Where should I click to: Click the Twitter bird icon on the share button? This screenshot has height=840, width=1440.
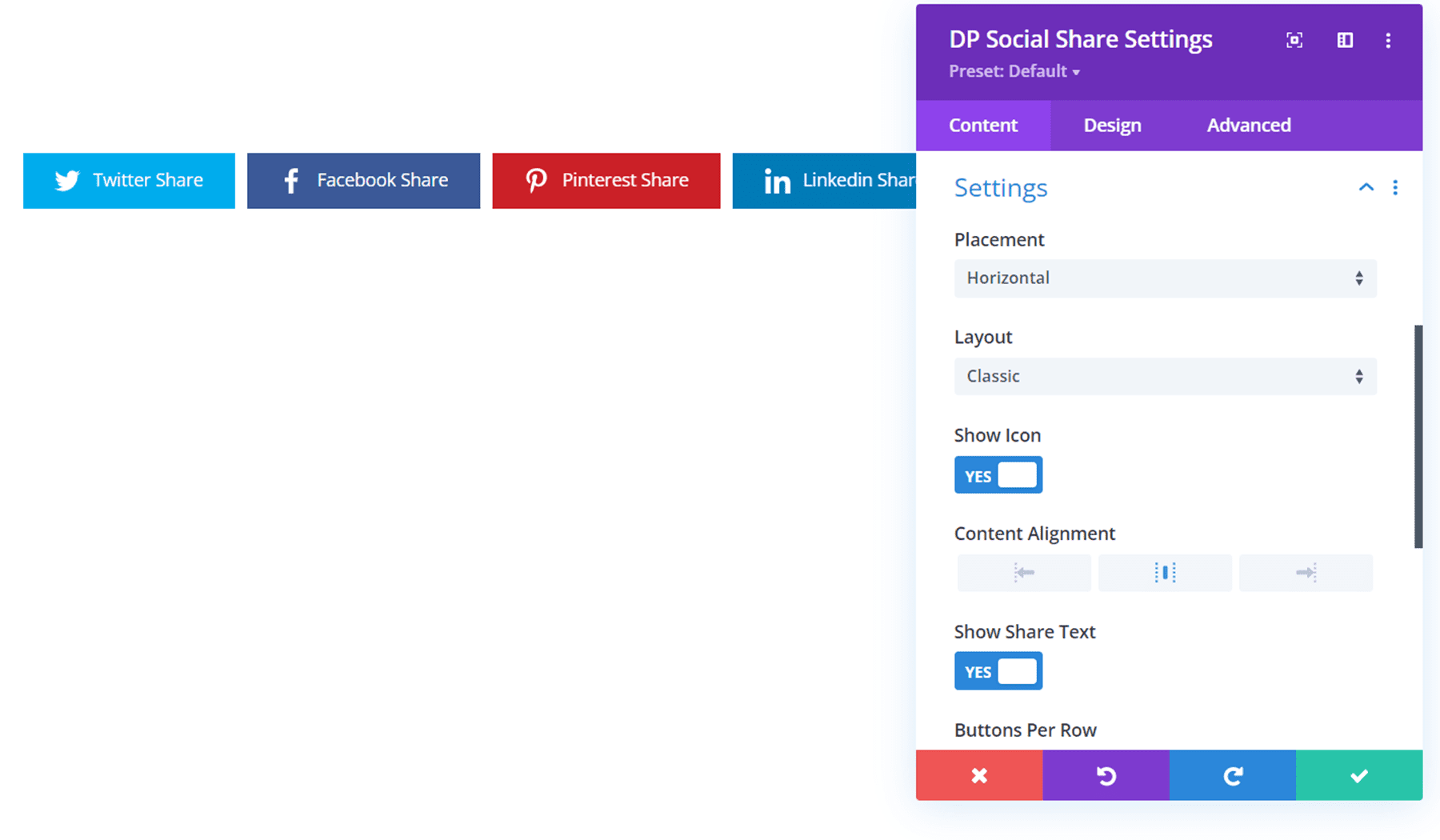coord(67,181)
